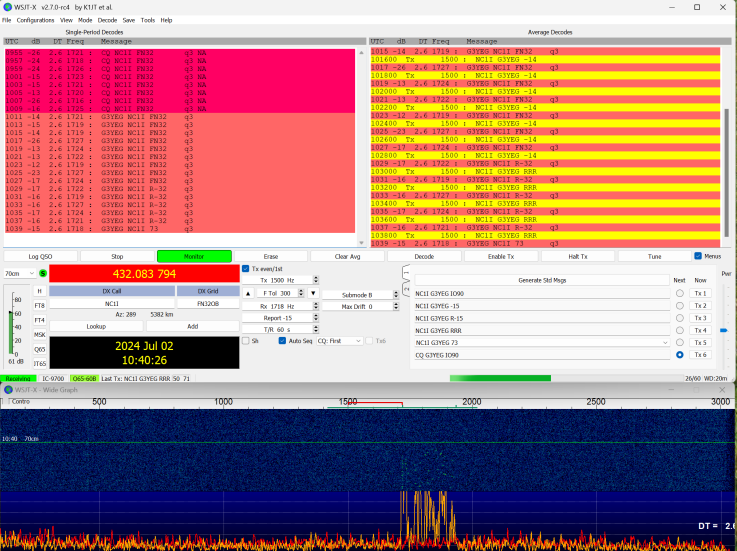Click the Average Decodes scrollbar
Viewport: 737px width, 551px height.
click(727, 172)
